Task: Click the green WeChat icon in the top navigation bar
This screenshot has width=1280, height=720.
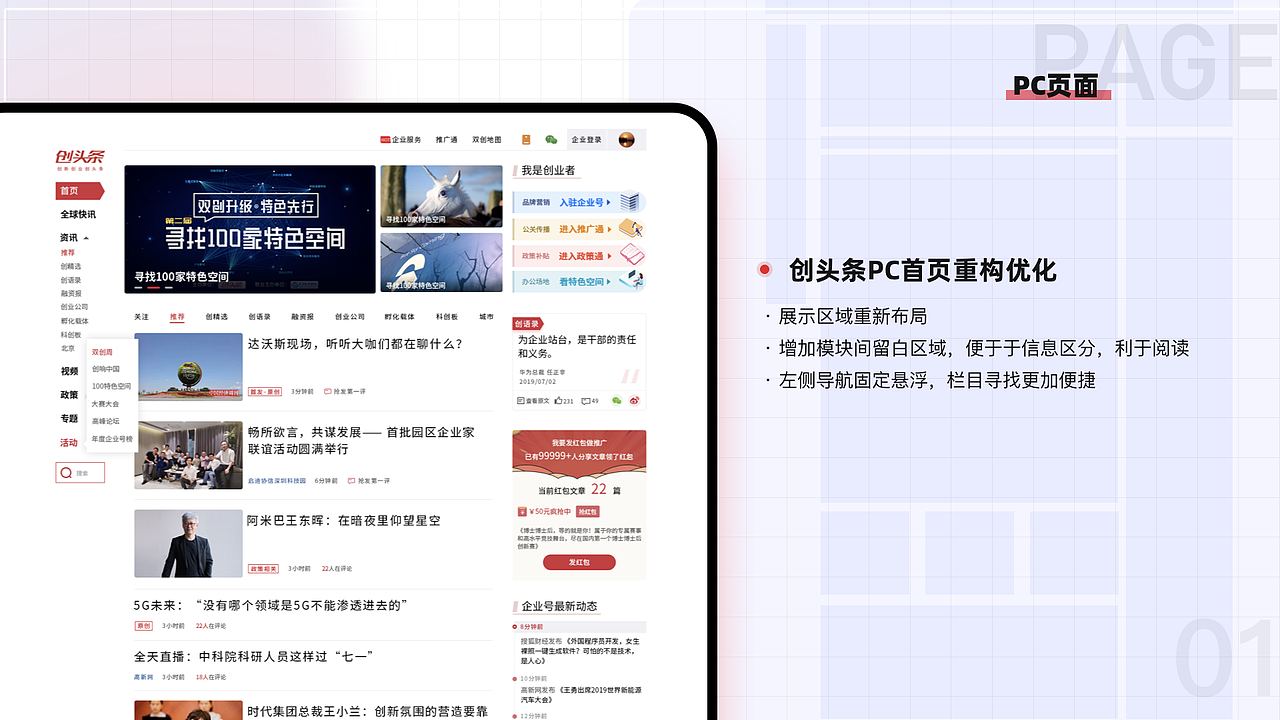Action: click(x=552, y=140)
